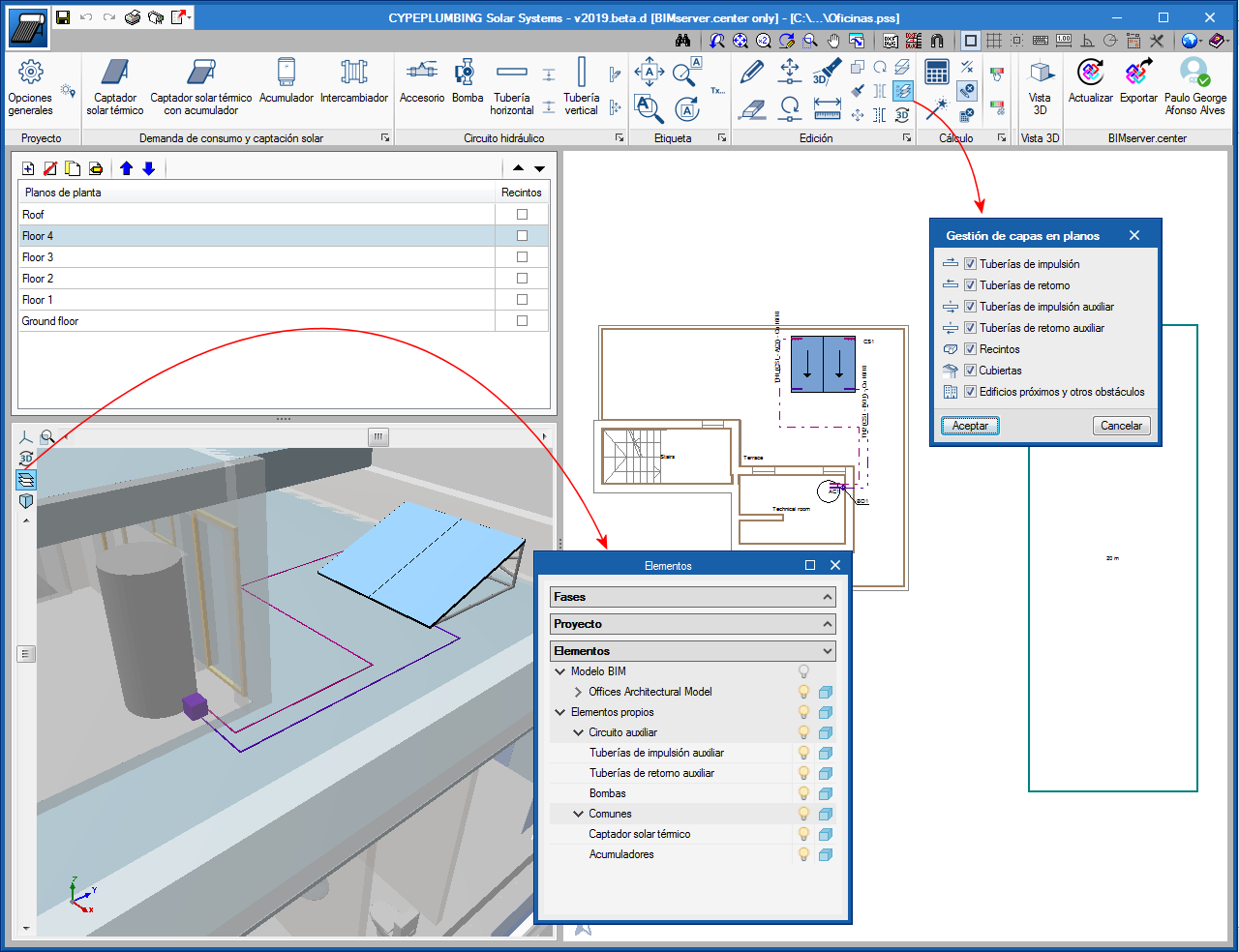Toggle the grid display icon
Screen dimensions: 1239x952
point(994,41)
